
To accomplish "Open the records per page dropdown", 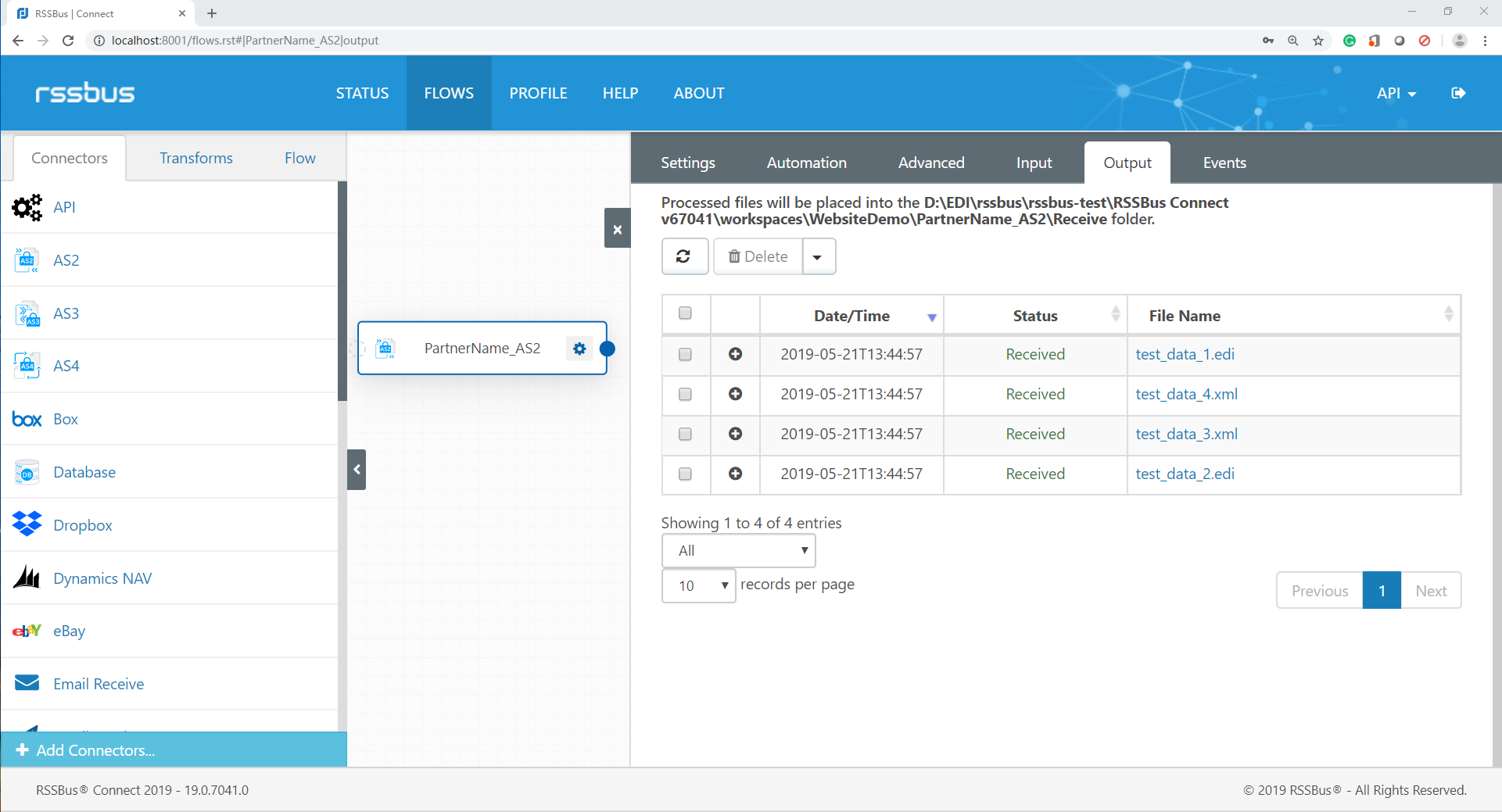I will click(698, 585).
